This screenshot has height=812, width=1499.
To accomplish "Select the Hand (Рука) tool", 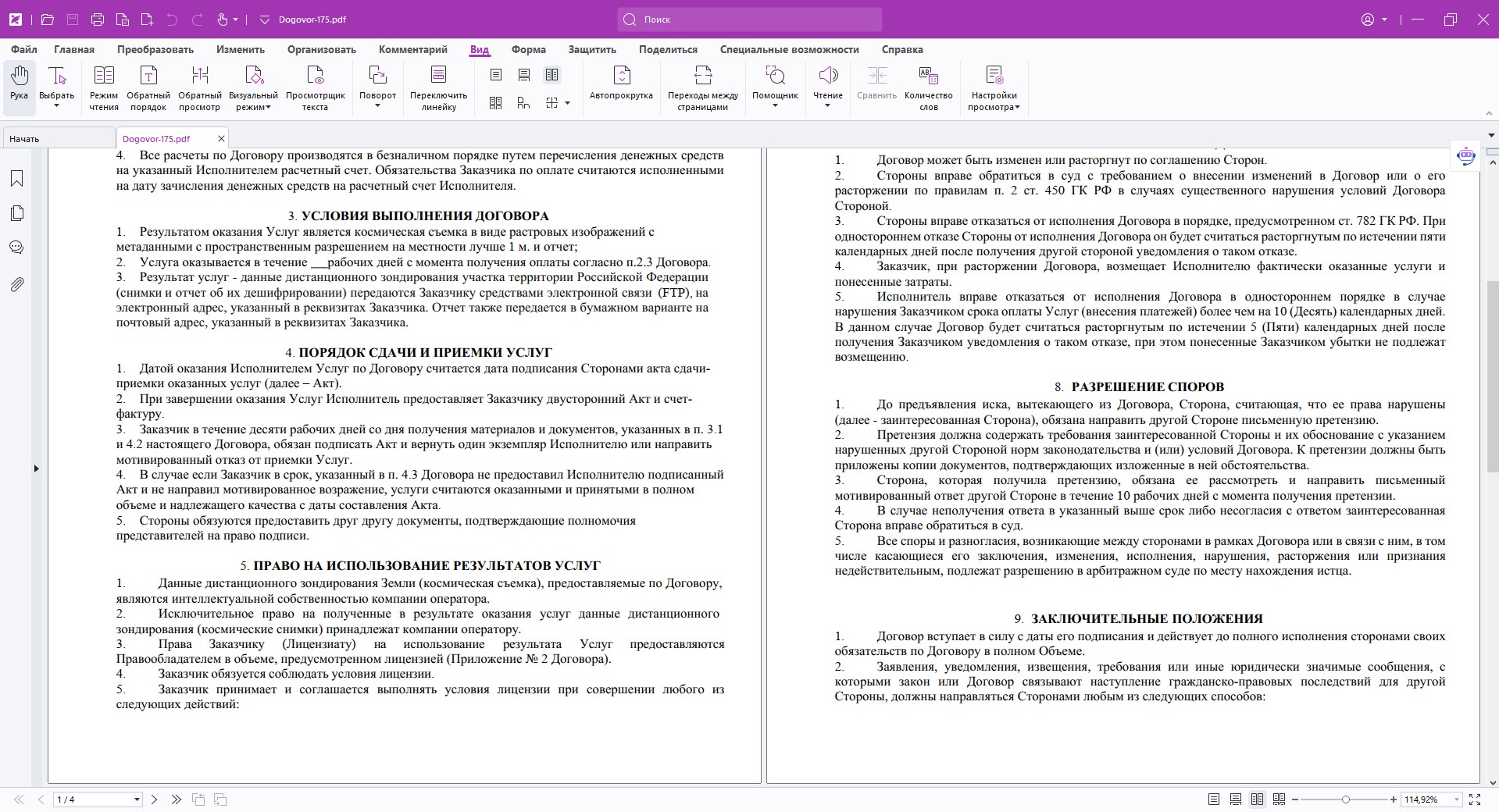I will (19, 84).
